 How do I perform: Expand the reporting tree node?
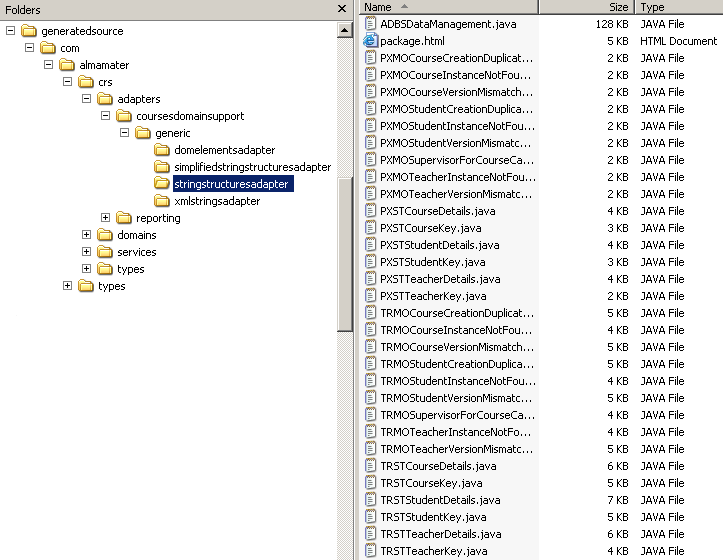pos(106,217)
